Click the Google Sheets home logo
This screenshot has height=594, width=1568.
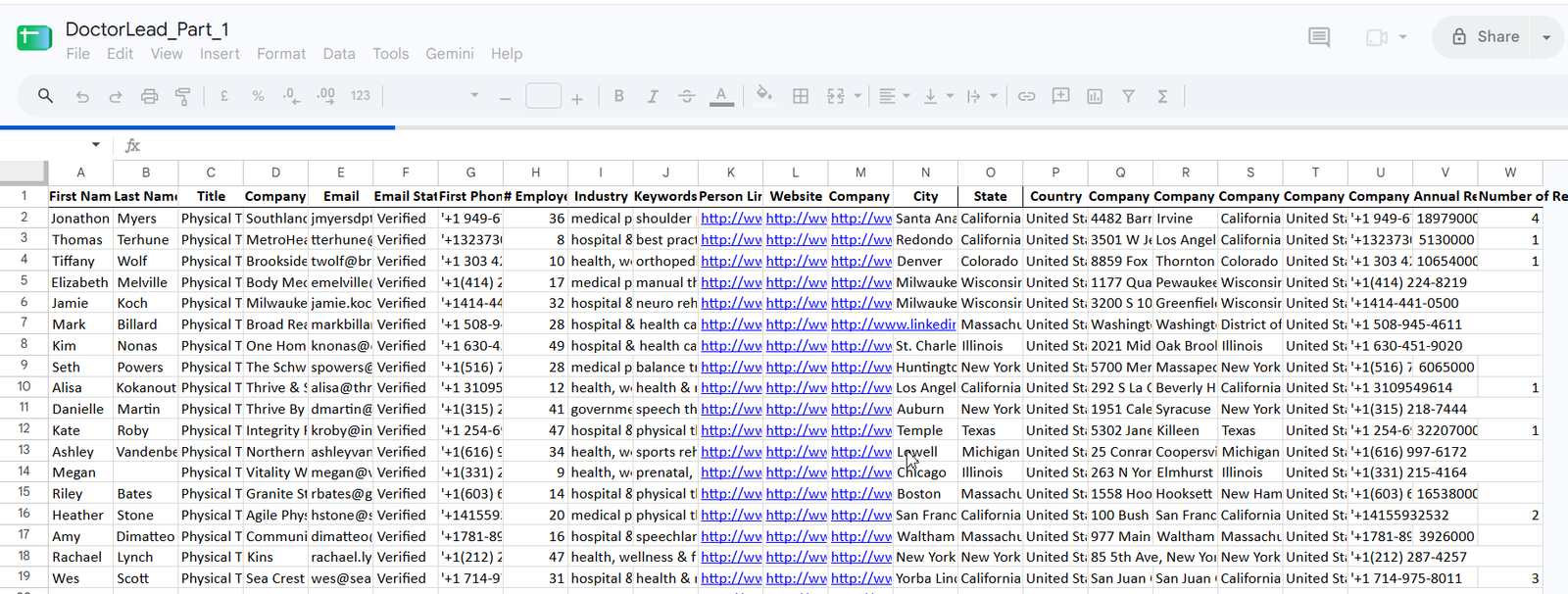coord(34,38)
